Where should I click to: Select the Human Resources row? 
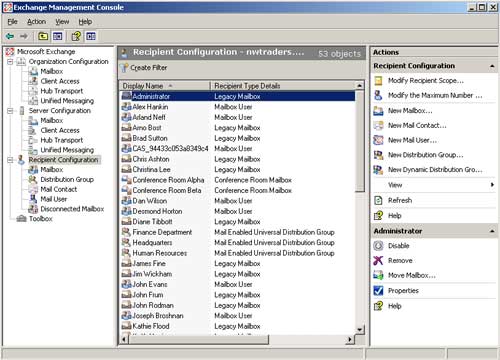click(x=237, y=253)
